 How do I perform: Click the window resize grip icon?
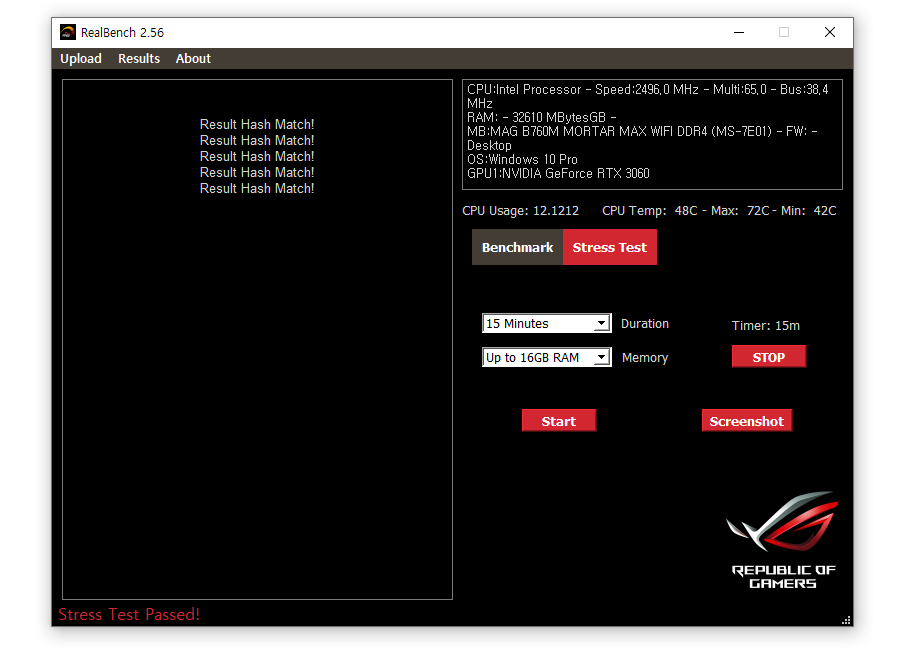point(847,620)
